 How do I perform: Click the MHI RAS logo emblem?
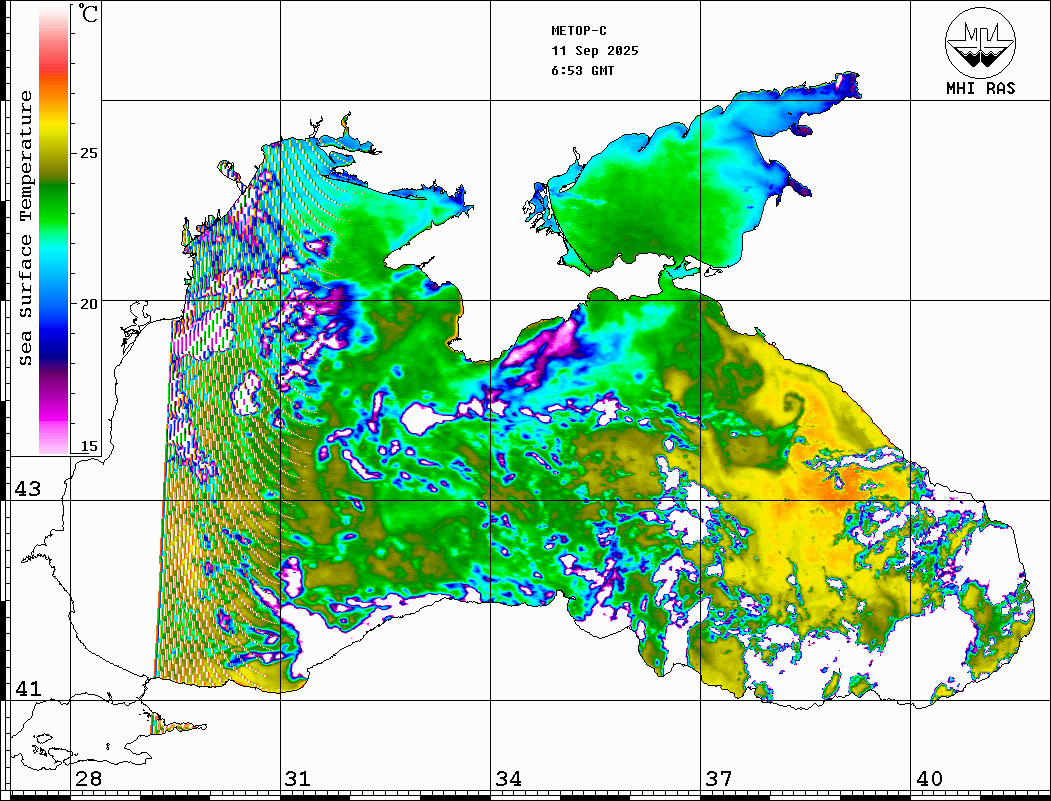tap(980, 42)
